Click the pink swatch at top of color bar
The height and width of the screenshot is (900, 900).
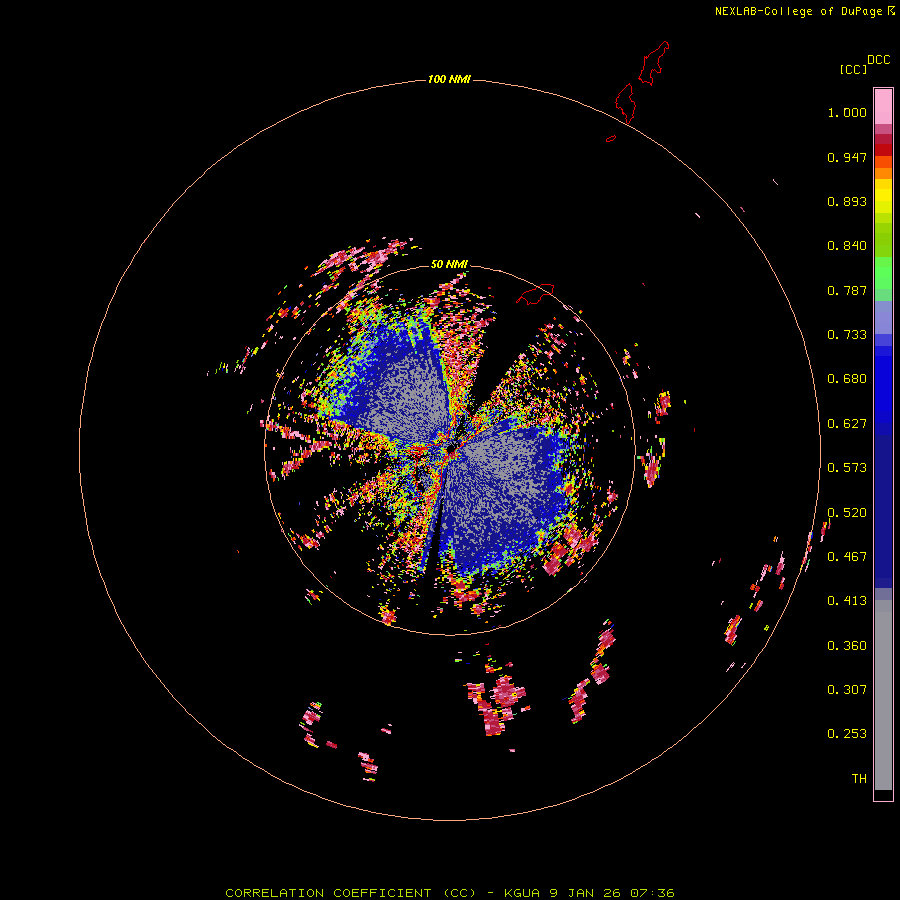pyautogui.click(x=883, y=107)
